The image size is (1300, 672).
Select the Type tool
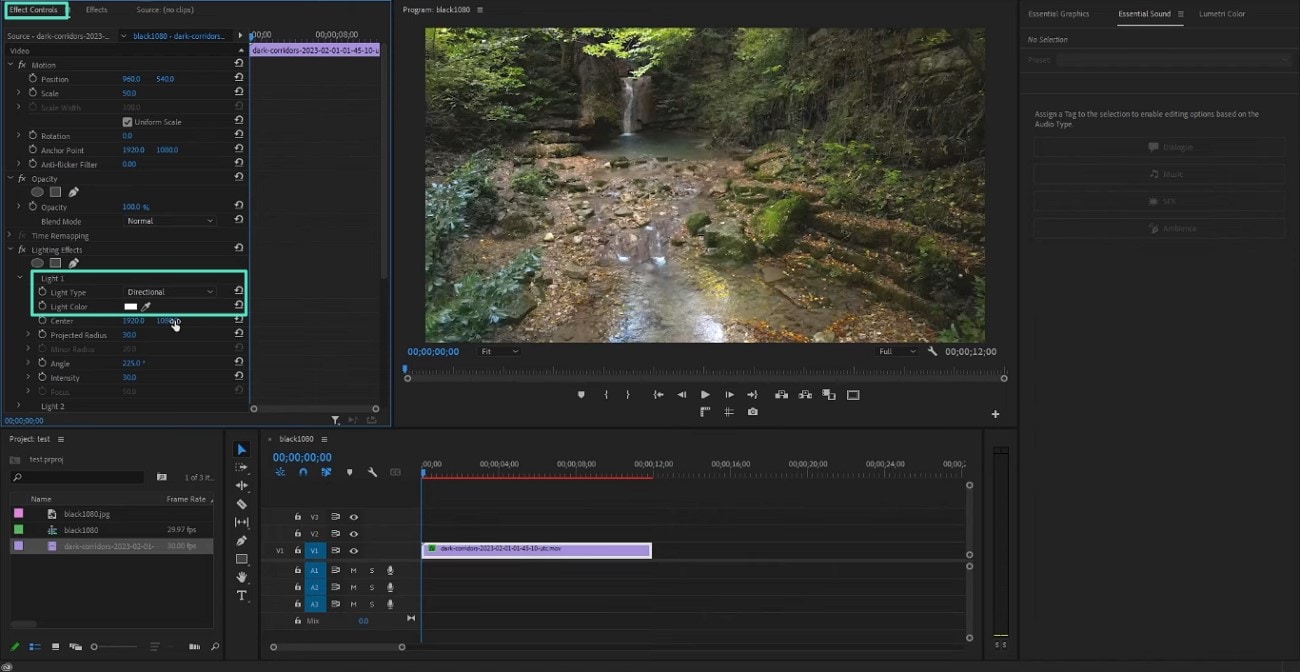(241, 595)
